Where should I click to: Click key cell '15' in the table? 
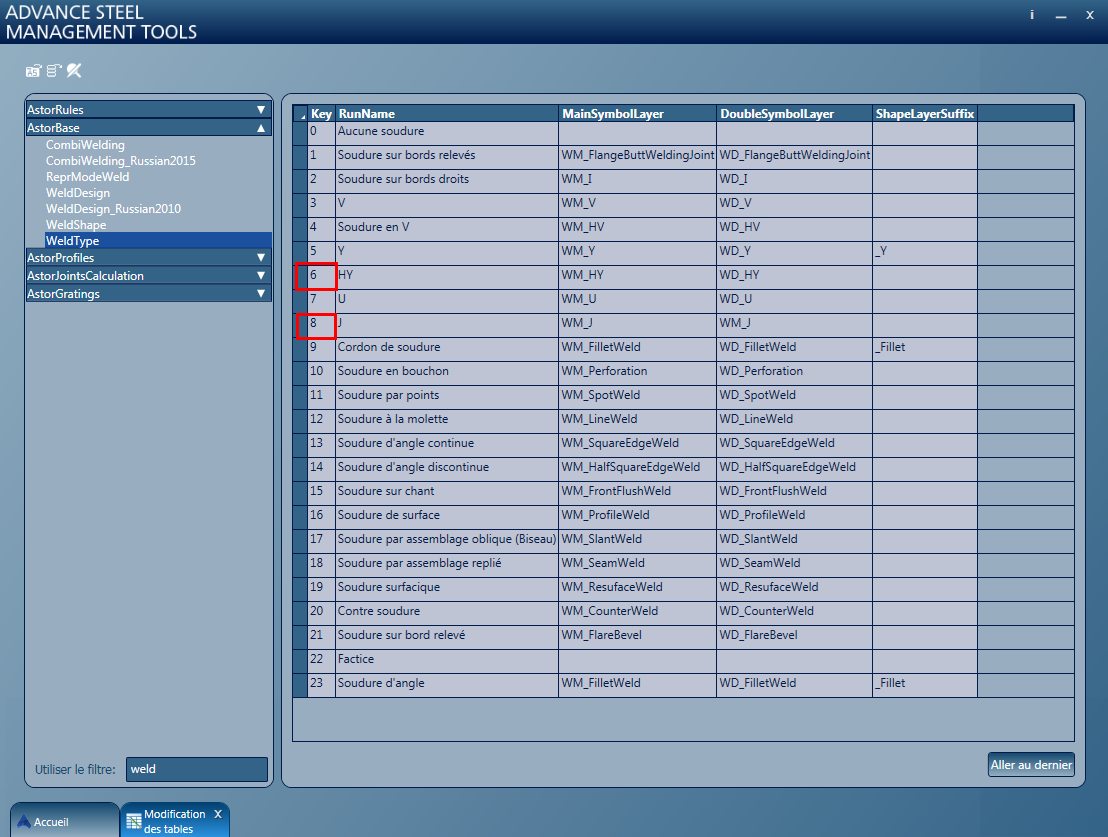[321, 492]
